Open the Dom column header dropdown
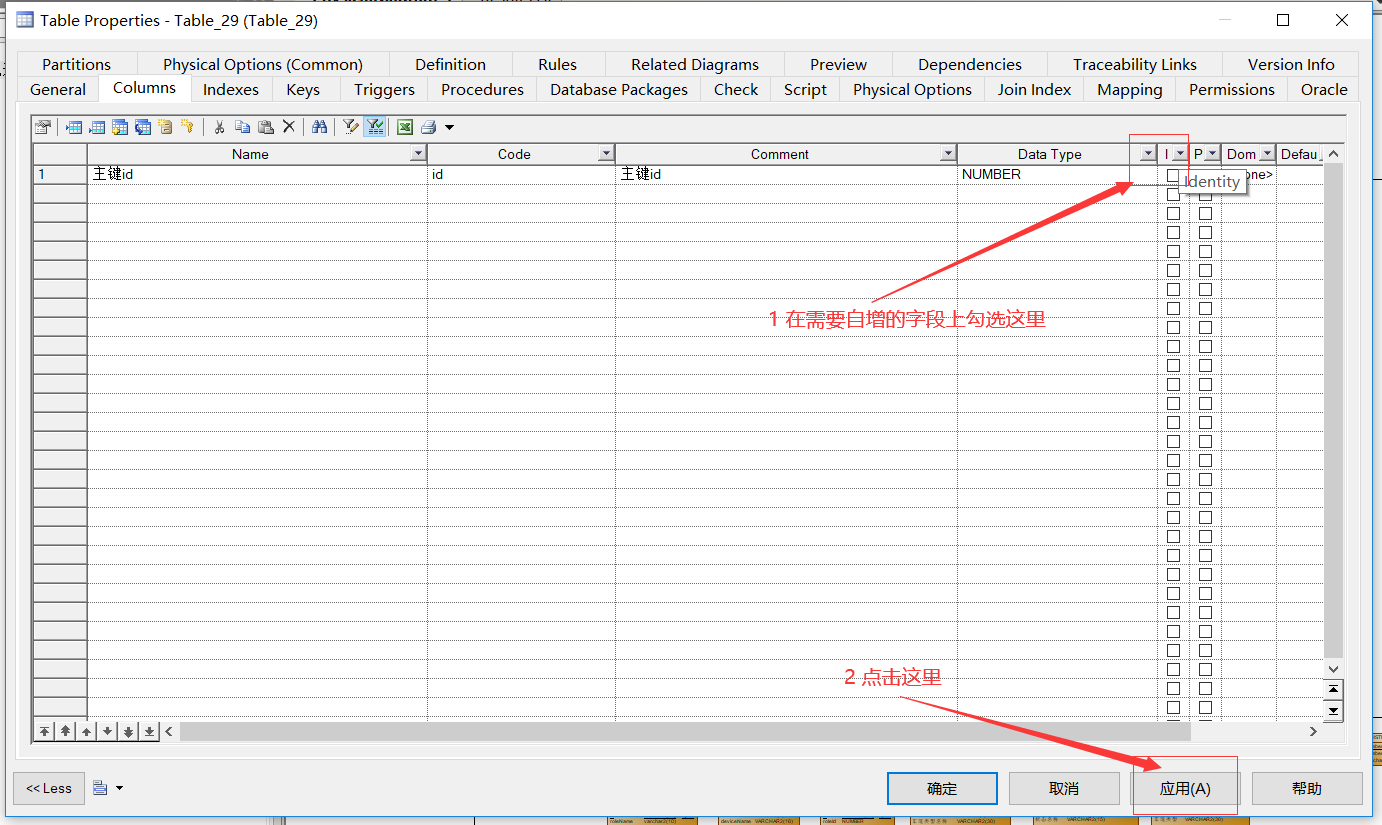The height and width of the screenshot is (825, 1382). [x=1267, y=154]
